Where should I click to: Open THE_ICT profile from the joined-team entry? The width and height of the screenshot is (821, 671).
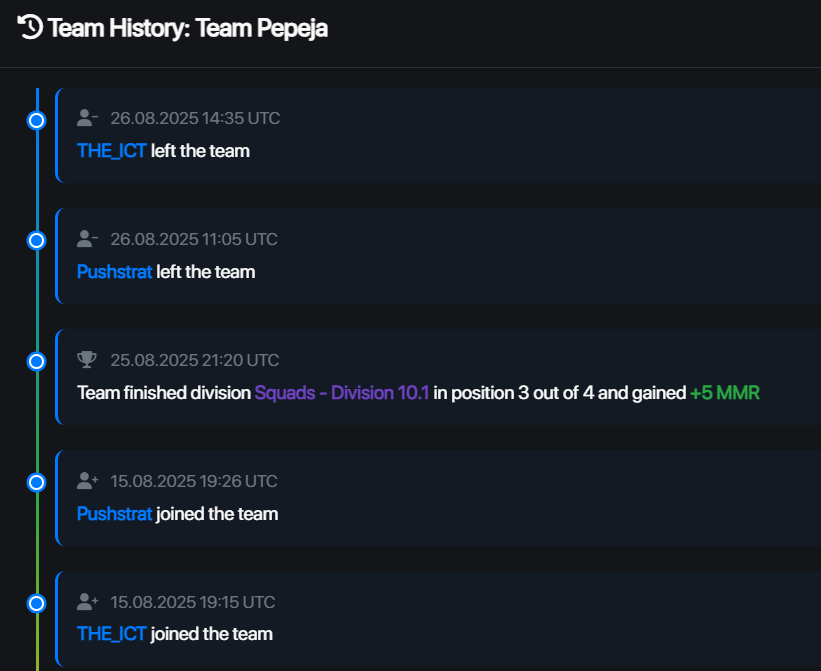point(112,634)
